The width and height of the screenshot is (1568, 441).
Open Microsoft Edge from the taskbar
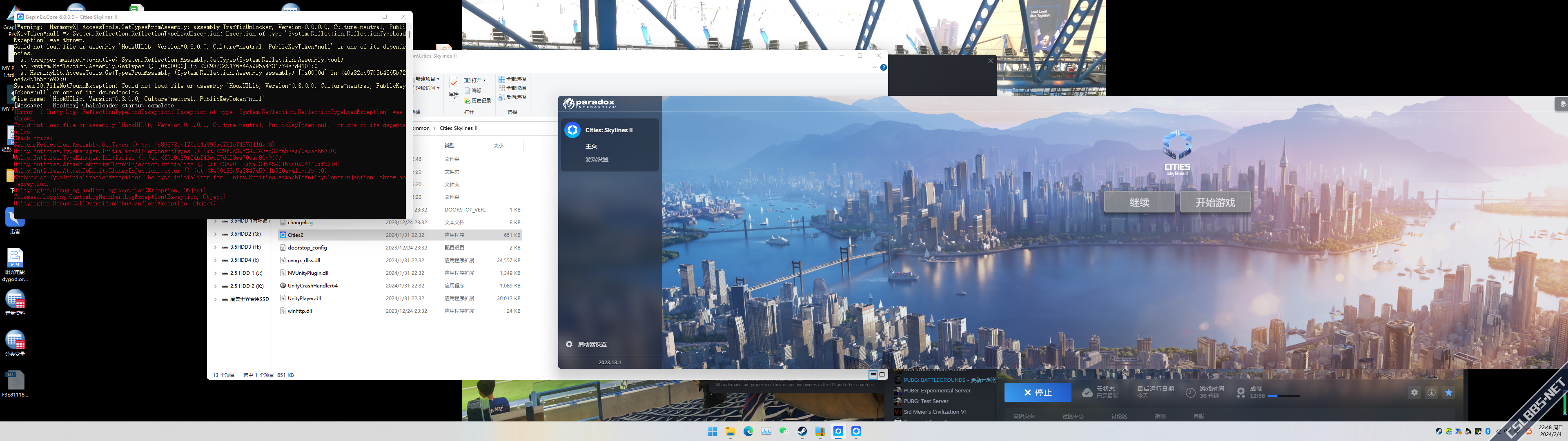(x=748, y=432)
